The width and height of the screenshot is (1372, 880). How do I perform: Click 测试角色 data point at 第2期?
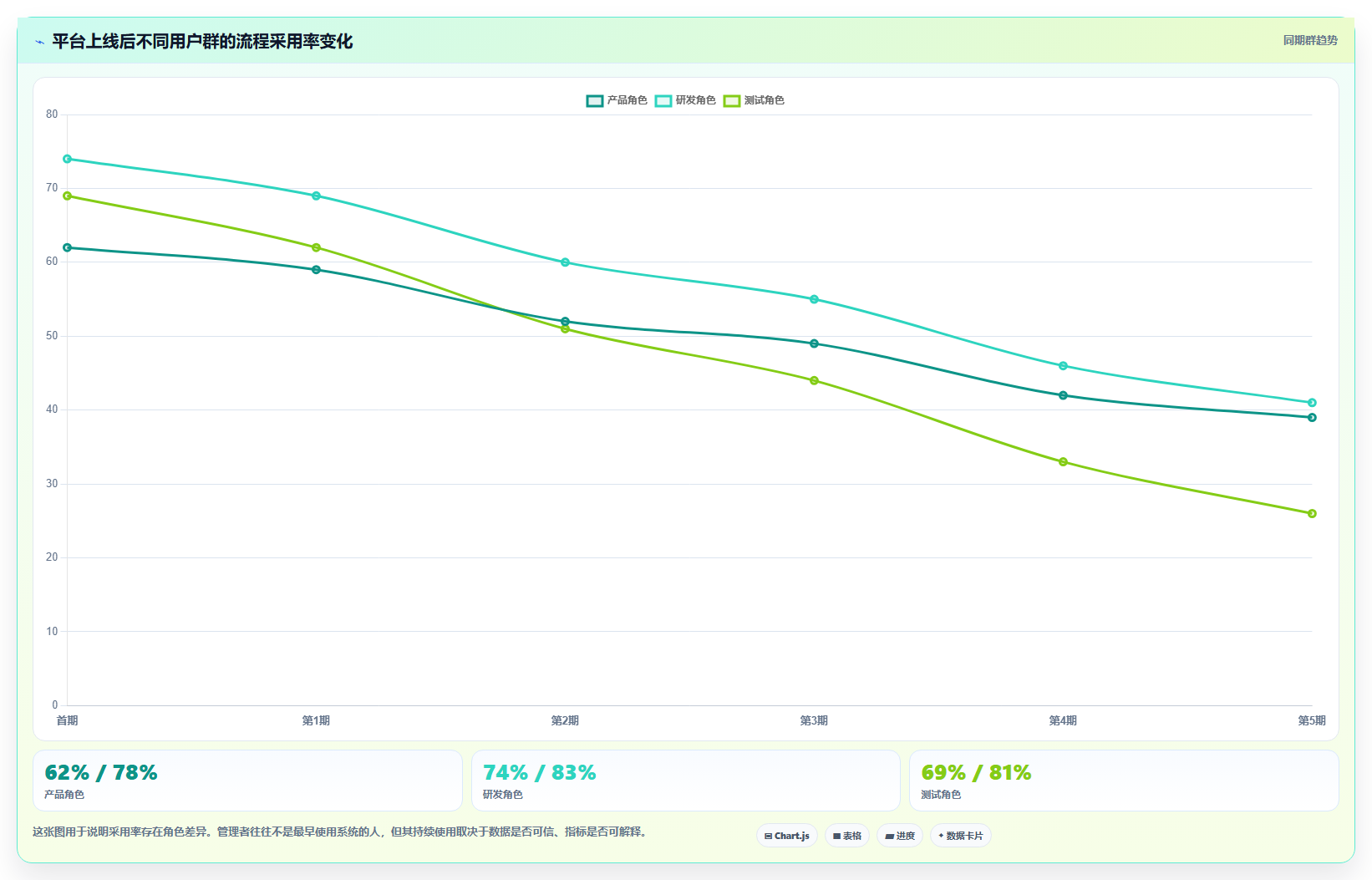[x=566, y=329]
